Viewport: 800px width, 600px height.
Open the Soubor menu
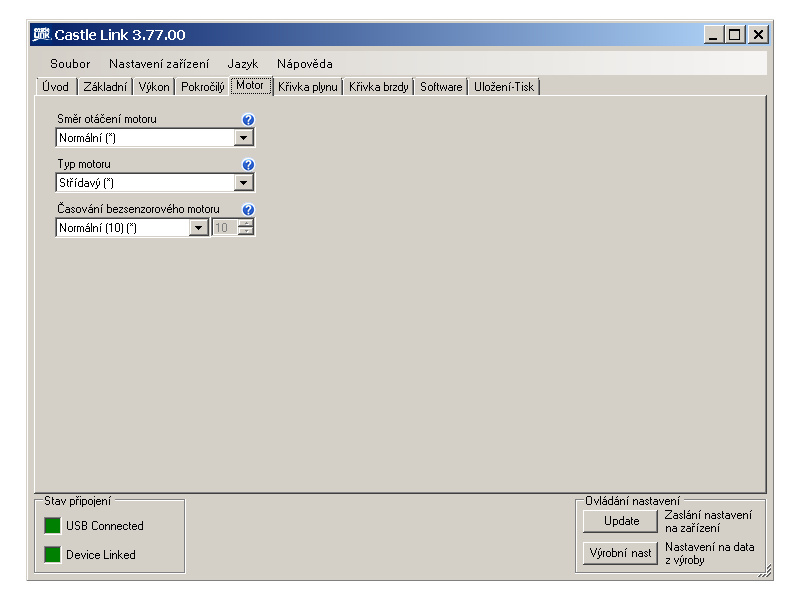pos(70,64)
